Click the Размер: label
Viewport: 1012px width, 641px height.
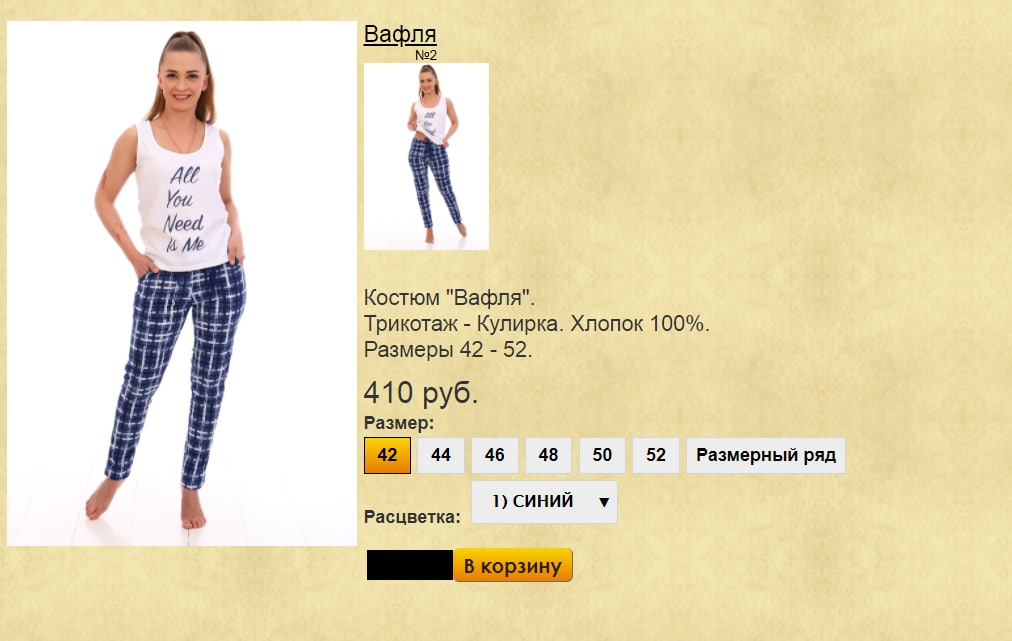coord(399,423)
